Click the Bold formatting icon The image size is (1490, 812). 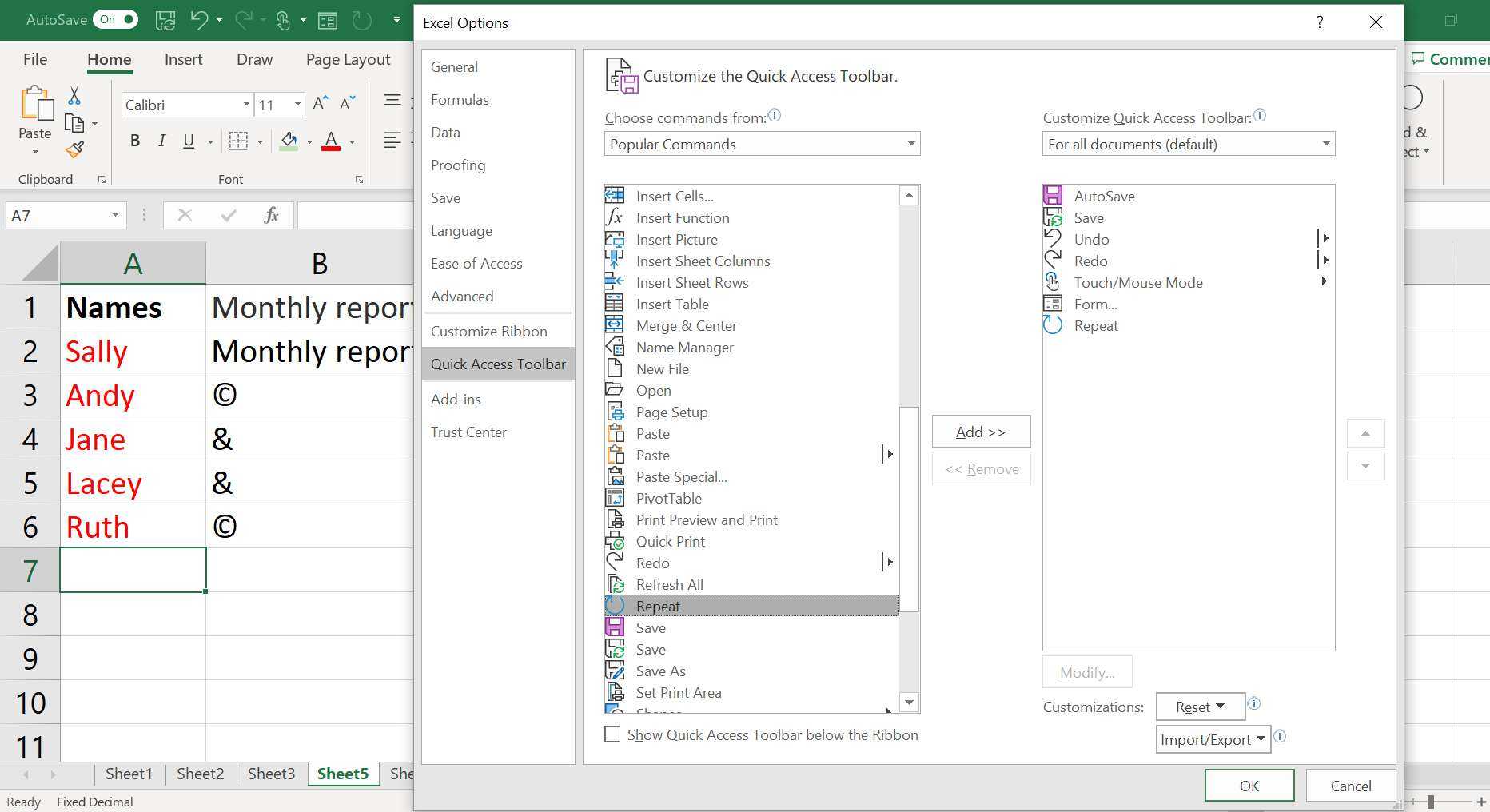coord(135,141)
